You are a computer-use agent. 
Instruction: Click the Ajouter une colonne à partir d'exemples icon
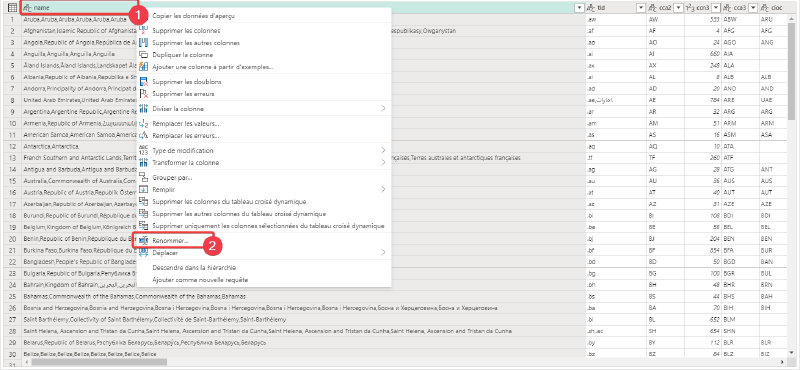(x=143, y=67)
